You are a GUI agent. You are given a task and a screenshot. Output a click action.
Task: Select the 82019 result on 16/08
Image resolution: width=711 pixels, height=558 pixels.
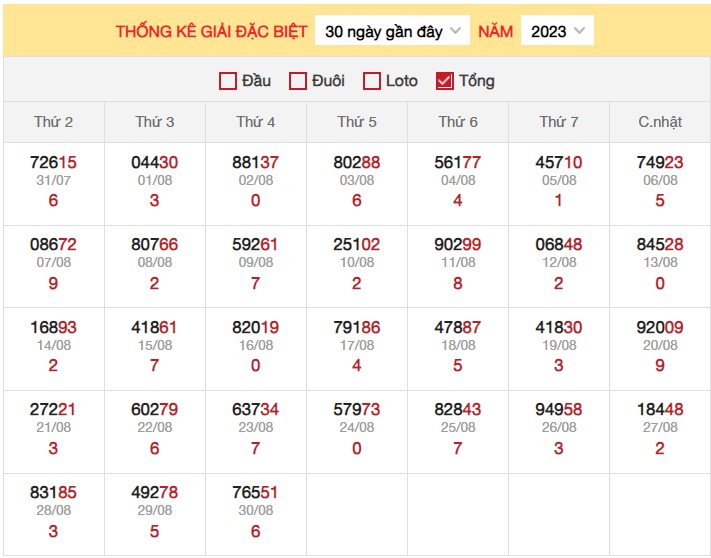(256, 328)
